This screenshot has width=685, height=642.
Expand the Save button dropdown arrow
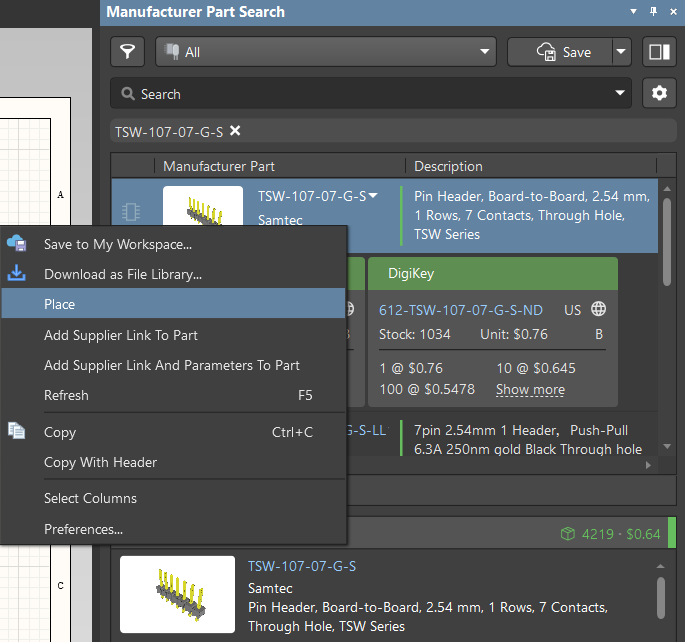621,52
